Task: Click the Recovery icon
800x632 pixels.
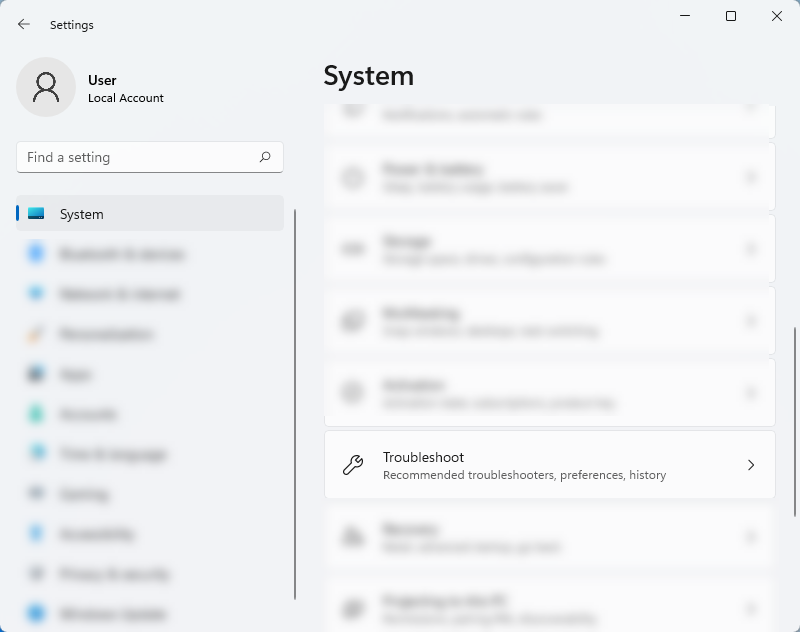Action: pos(352,536)
